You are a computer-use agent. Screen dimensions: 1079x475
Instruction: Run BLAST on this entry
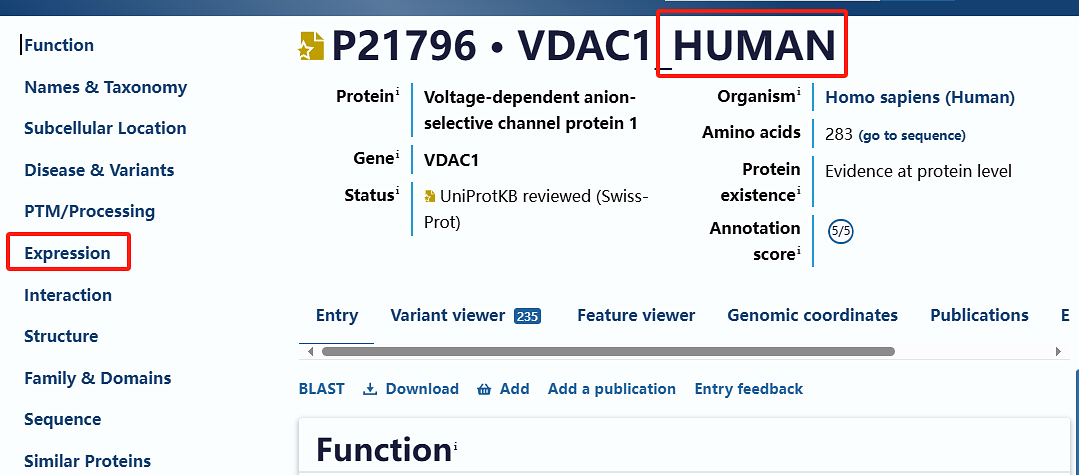tap(321, 389)
